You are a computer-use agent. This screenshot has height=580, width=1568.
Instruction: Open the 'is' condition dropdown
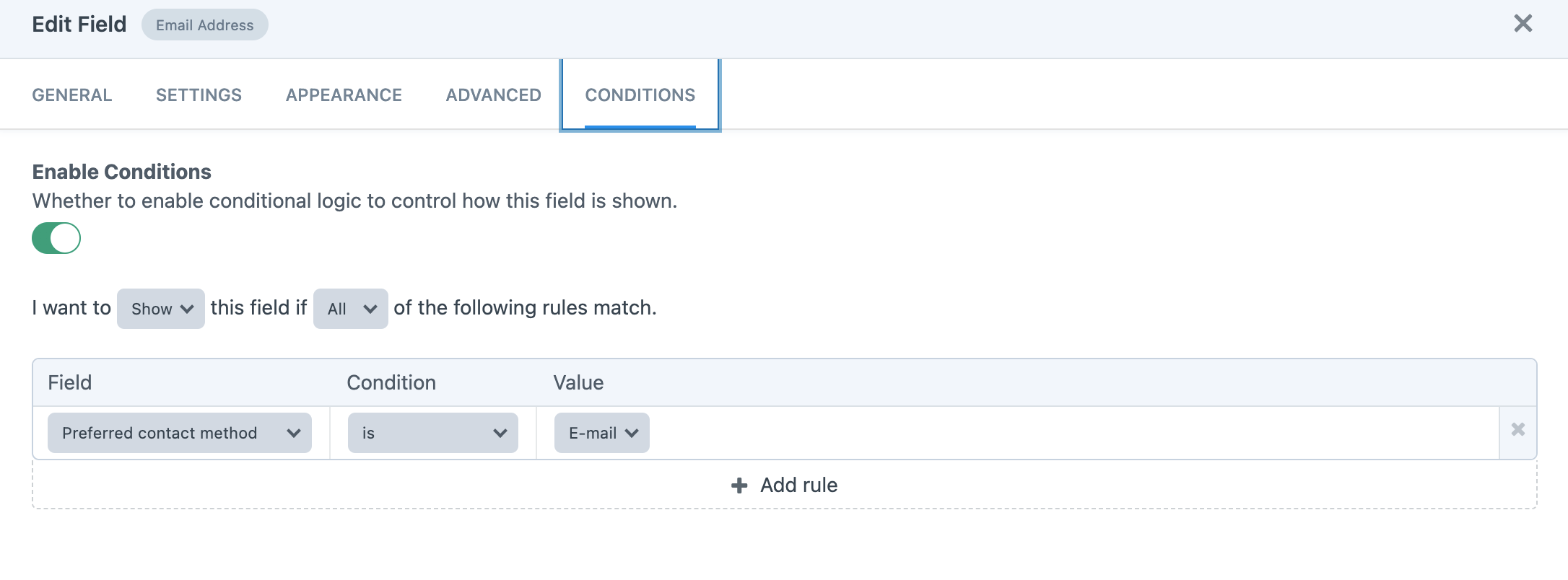pos(432,433)
